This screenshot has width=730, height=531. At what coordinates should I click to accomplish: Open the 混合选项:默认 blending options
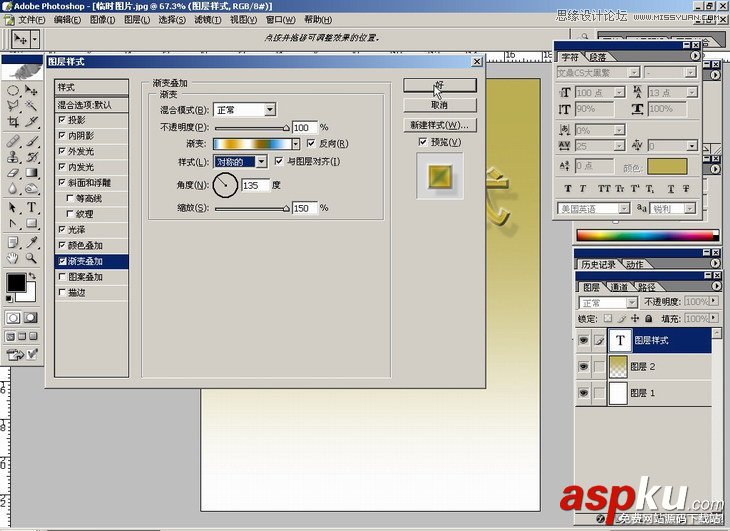tap(91, 105)
